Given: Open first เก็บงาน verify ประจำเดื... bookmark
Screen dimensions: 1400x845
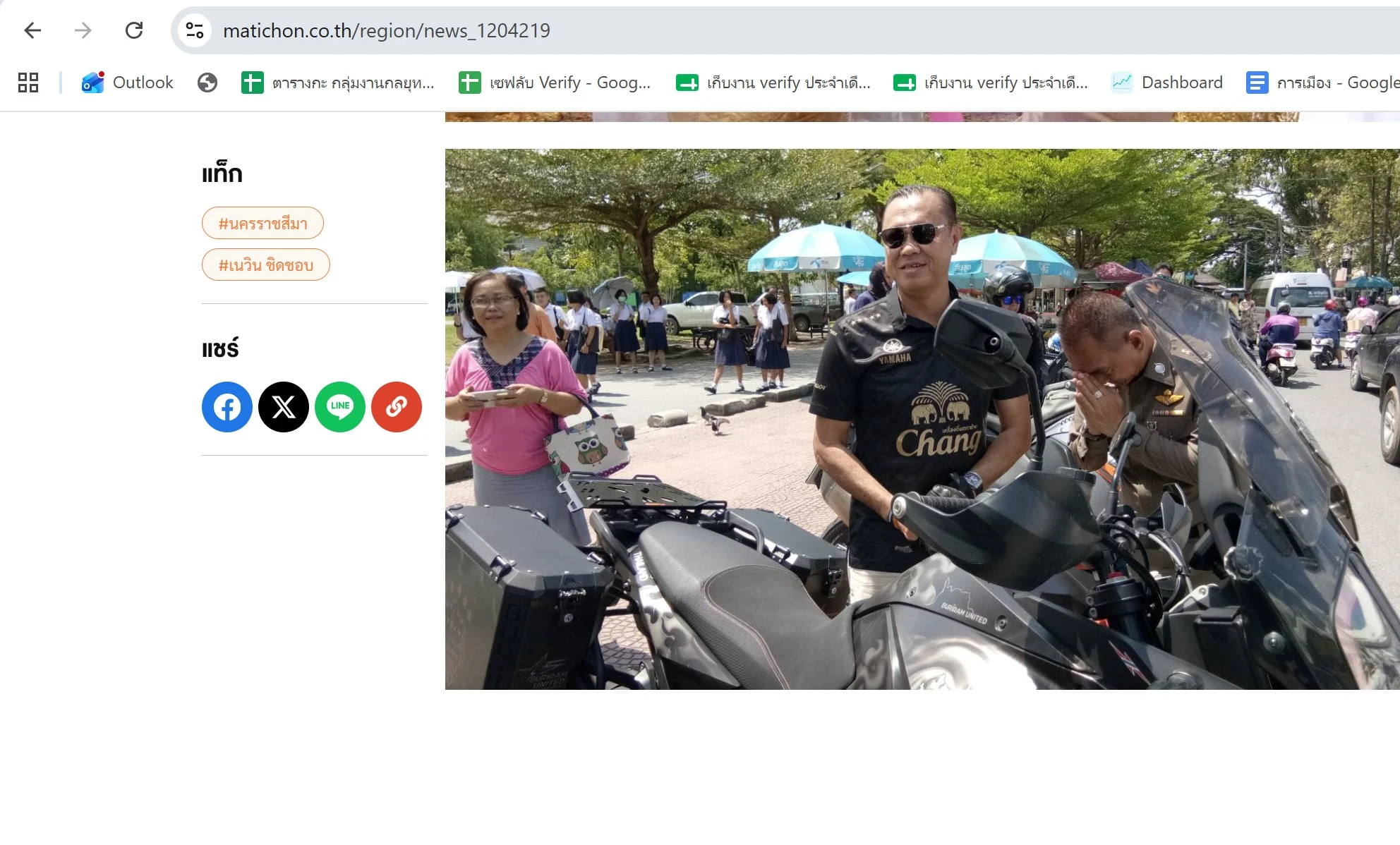Looking at the screenshot, I should [773, 83].
